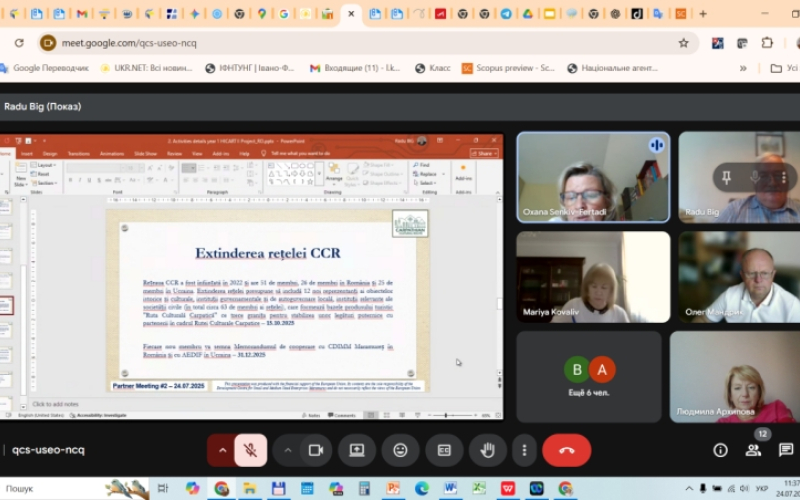
Task: Open the in-call chat panel
Action: tap(786, 450)
